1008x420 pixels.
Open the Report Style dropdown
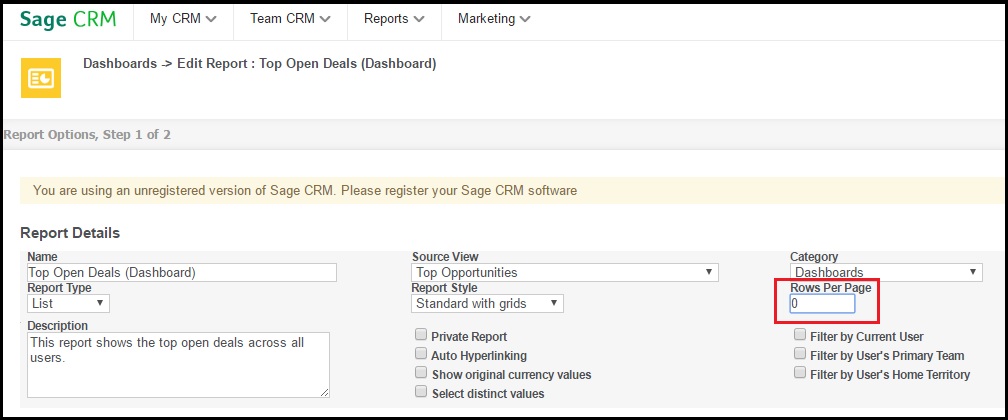pos(487,304)
